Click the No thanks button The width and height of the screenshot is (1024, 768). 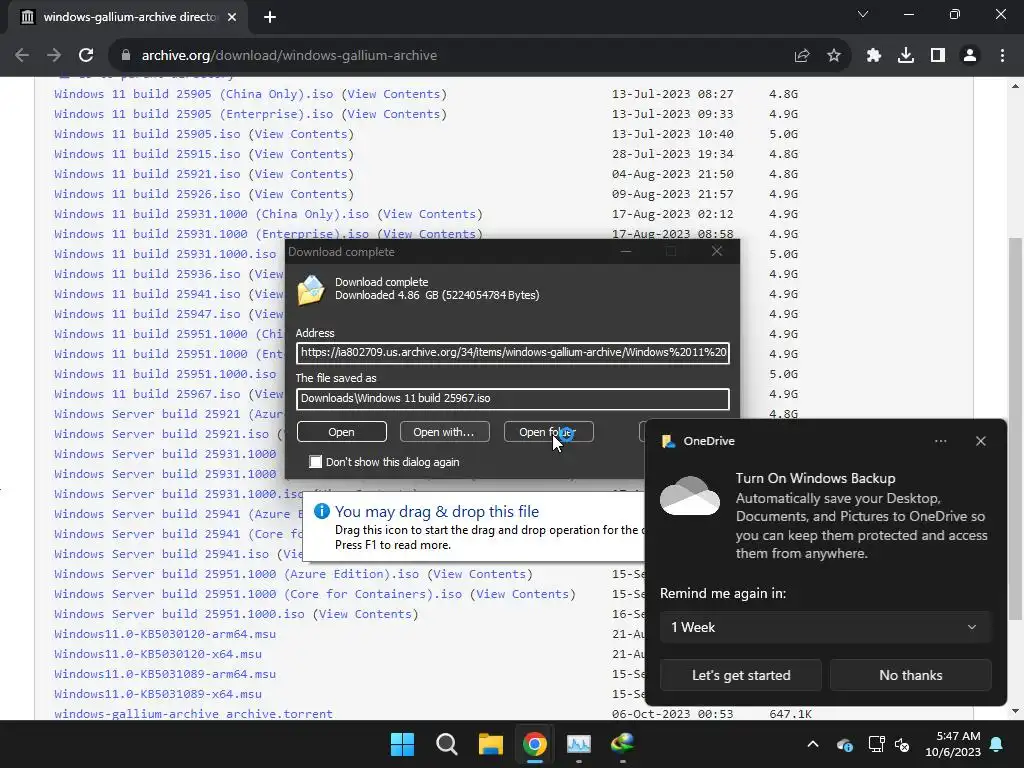click(910, 675)
